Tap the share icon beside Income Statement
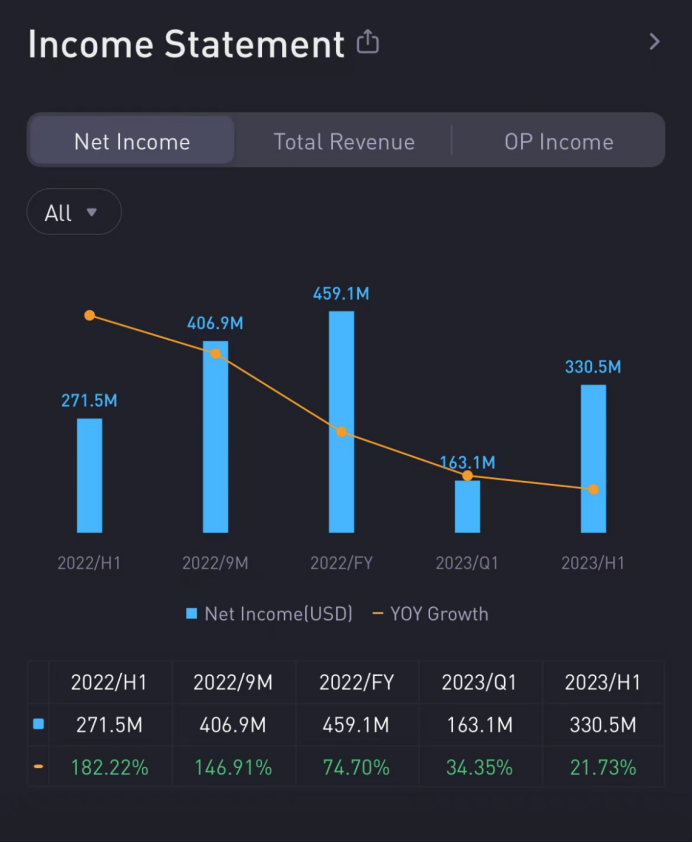 [368, 42]
